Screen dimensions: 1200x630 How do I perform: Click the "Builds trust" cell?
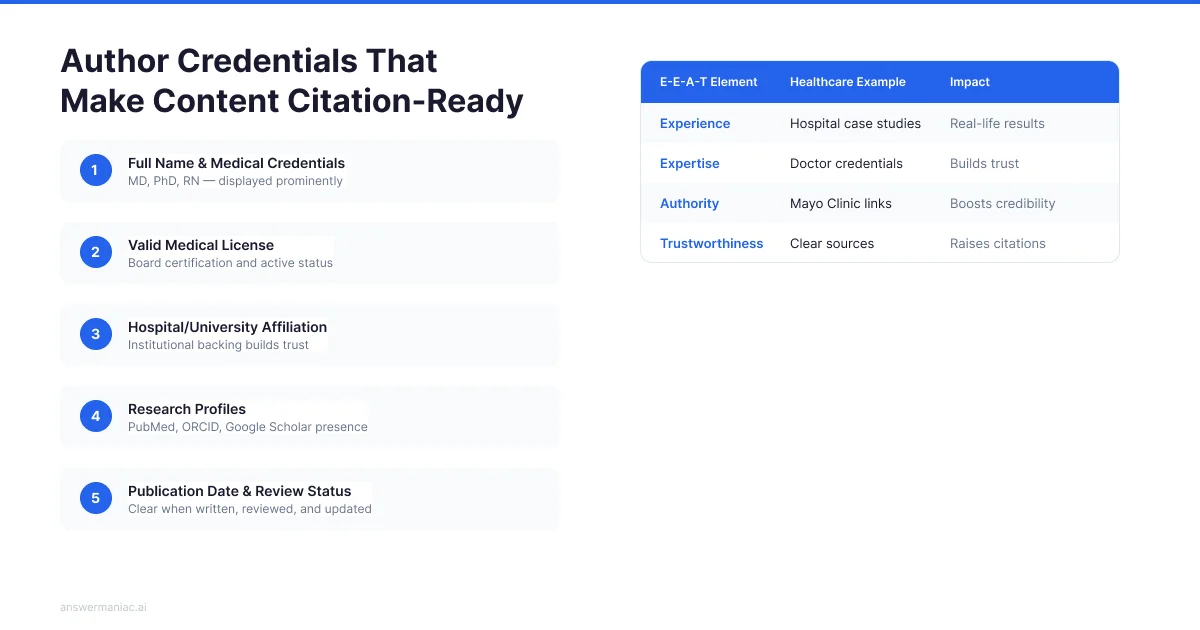(x=985, y=164)
